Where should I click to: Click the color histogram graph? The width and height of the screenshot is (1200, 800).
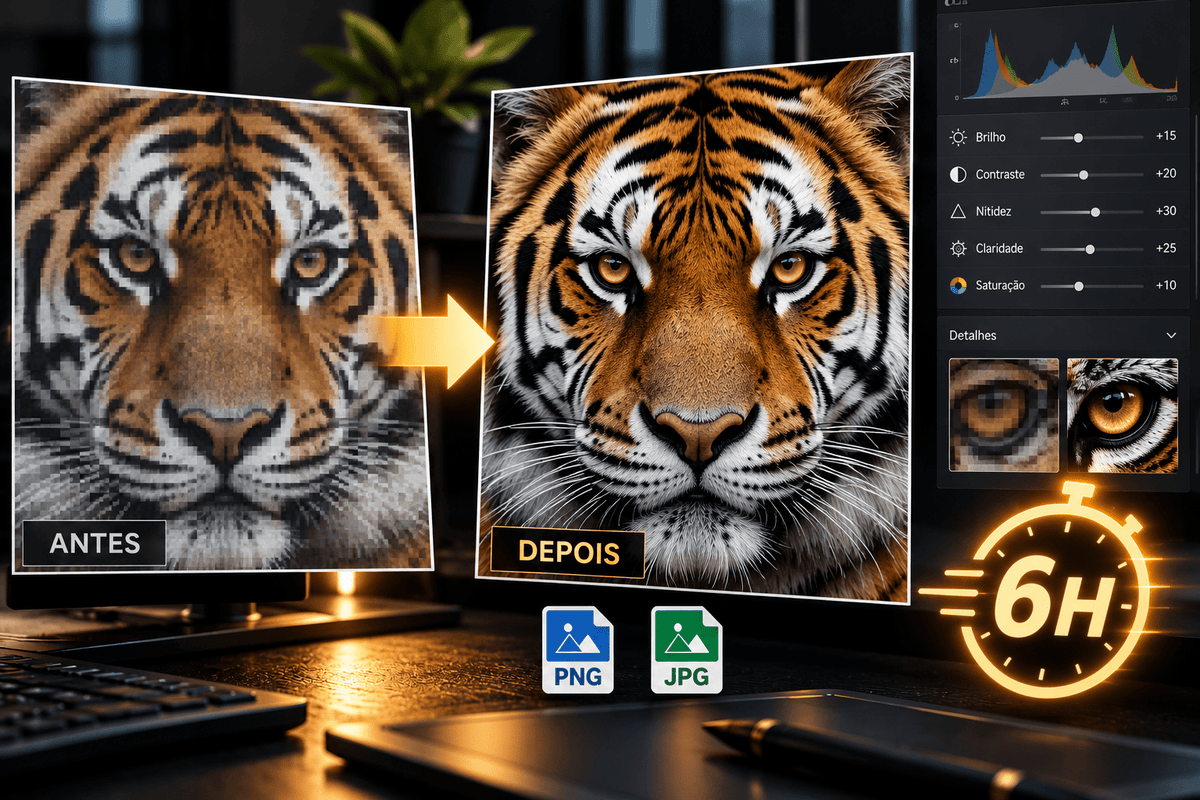(x=1068, y=62)
